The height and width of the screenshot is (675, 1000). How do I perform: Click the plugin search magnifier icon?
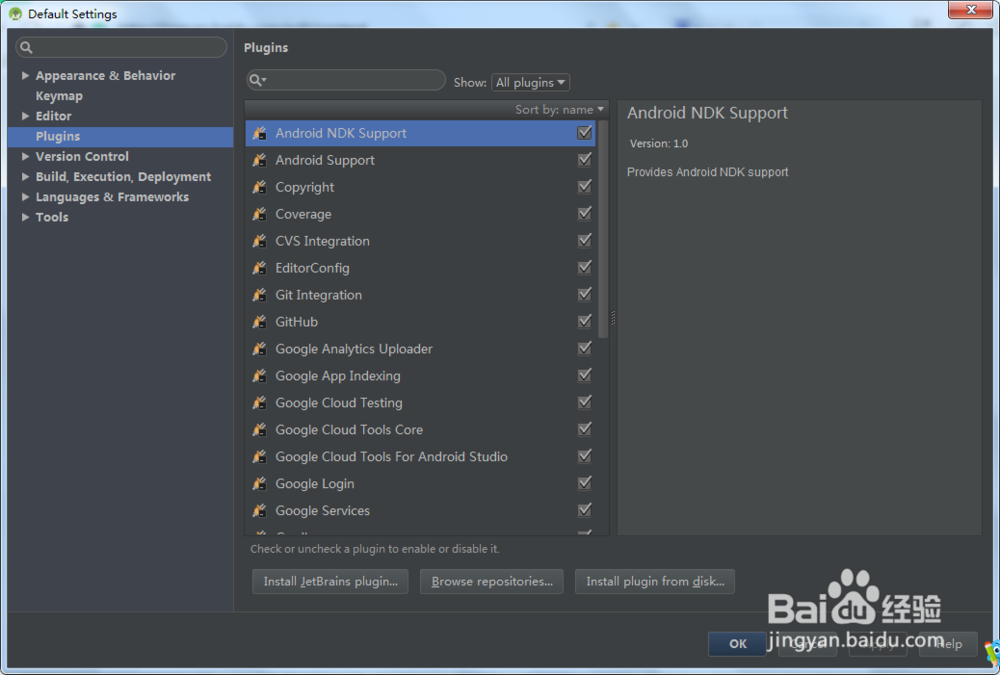(257, 80)
